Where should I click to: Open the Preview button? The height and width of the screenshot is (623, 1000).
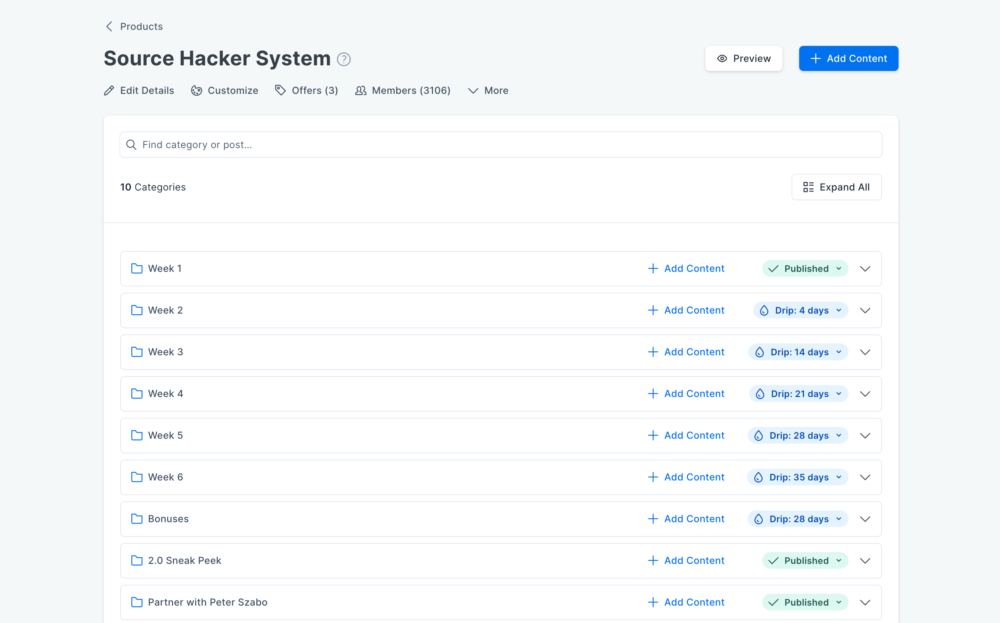[744, 59]
